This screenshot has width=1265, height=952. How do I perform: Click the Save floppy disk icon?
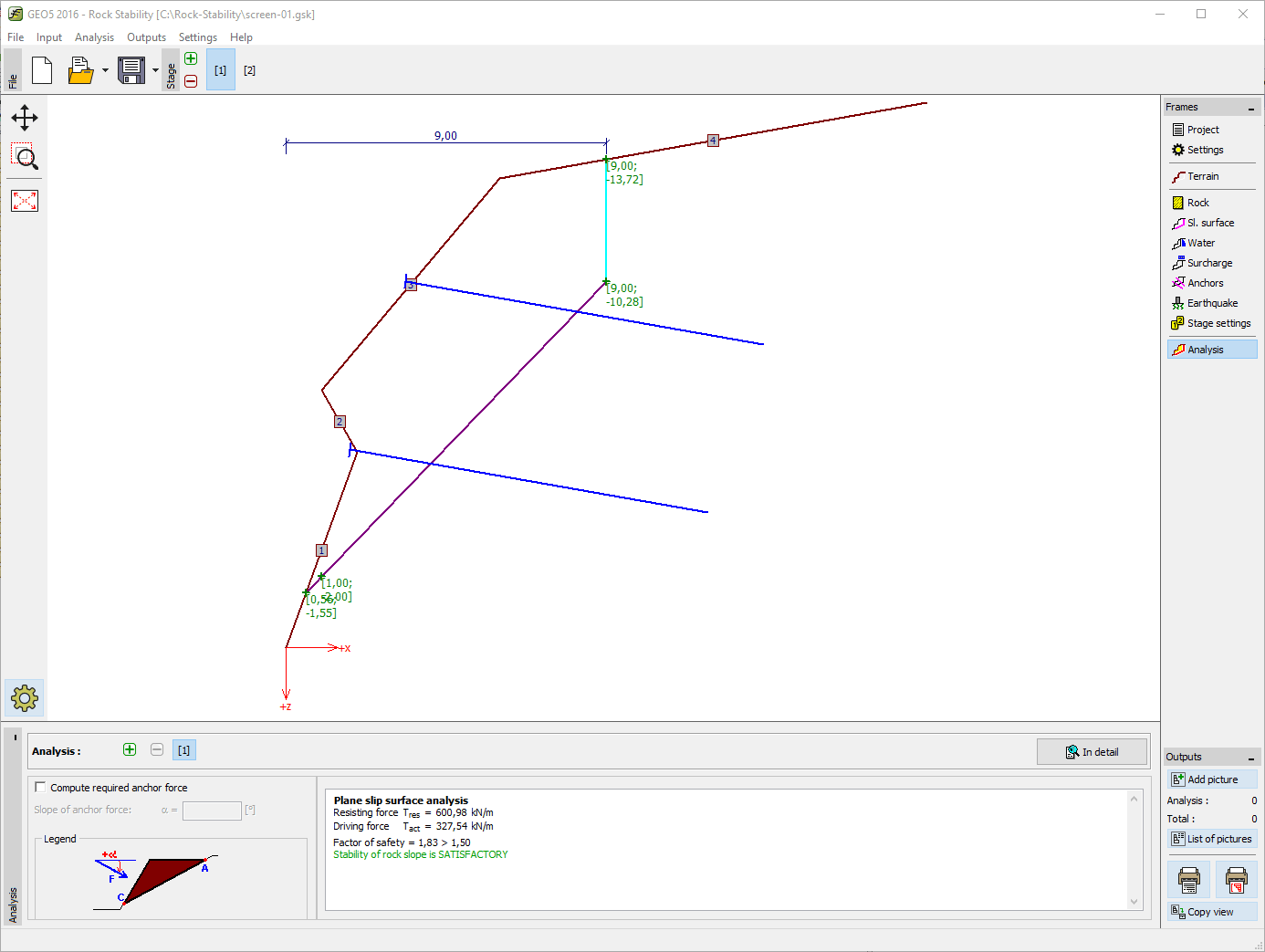point(131,70)
